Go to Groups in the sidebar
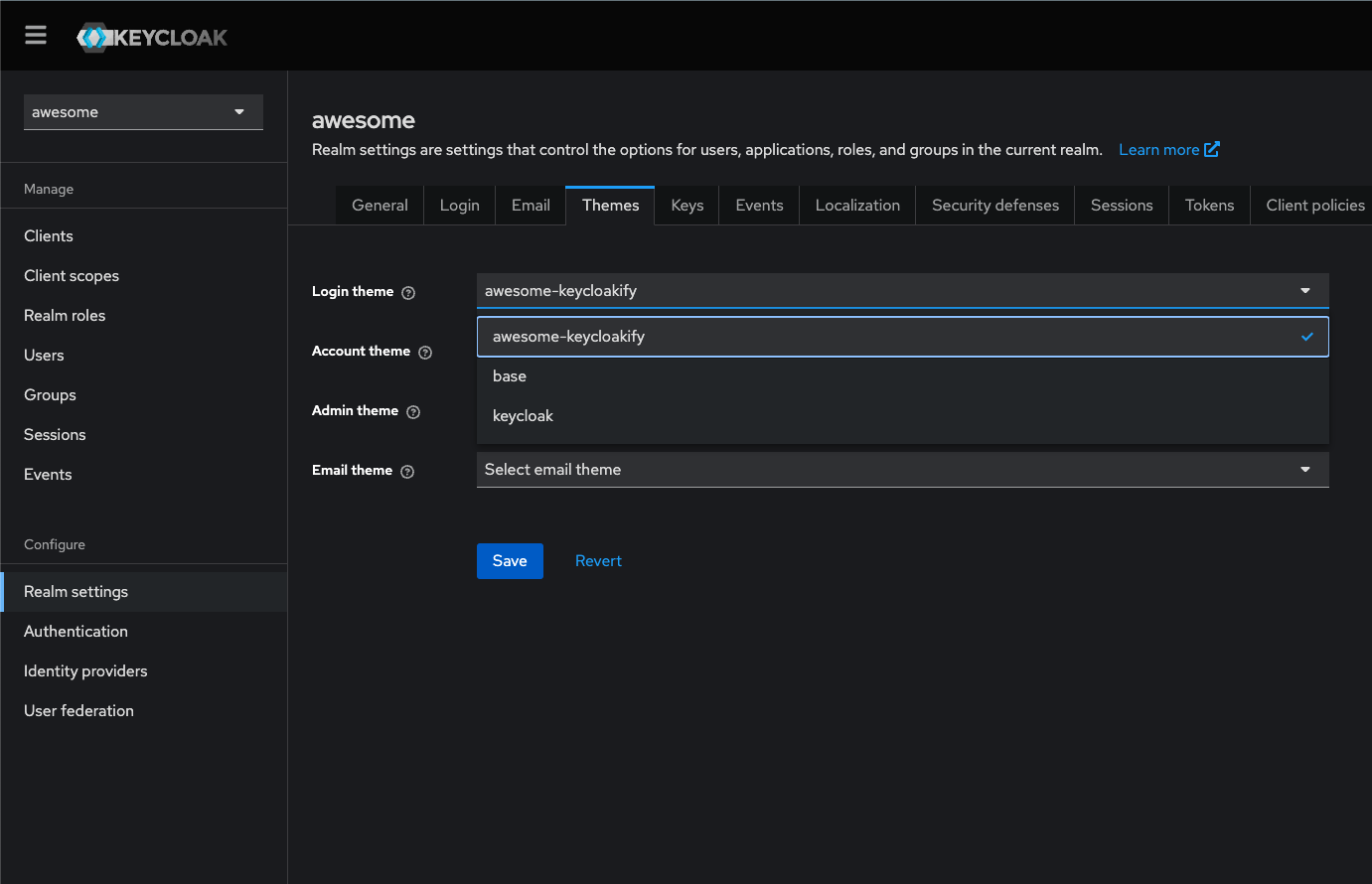The height and width of the screenshot is (884, 1372). coord(144,395)
